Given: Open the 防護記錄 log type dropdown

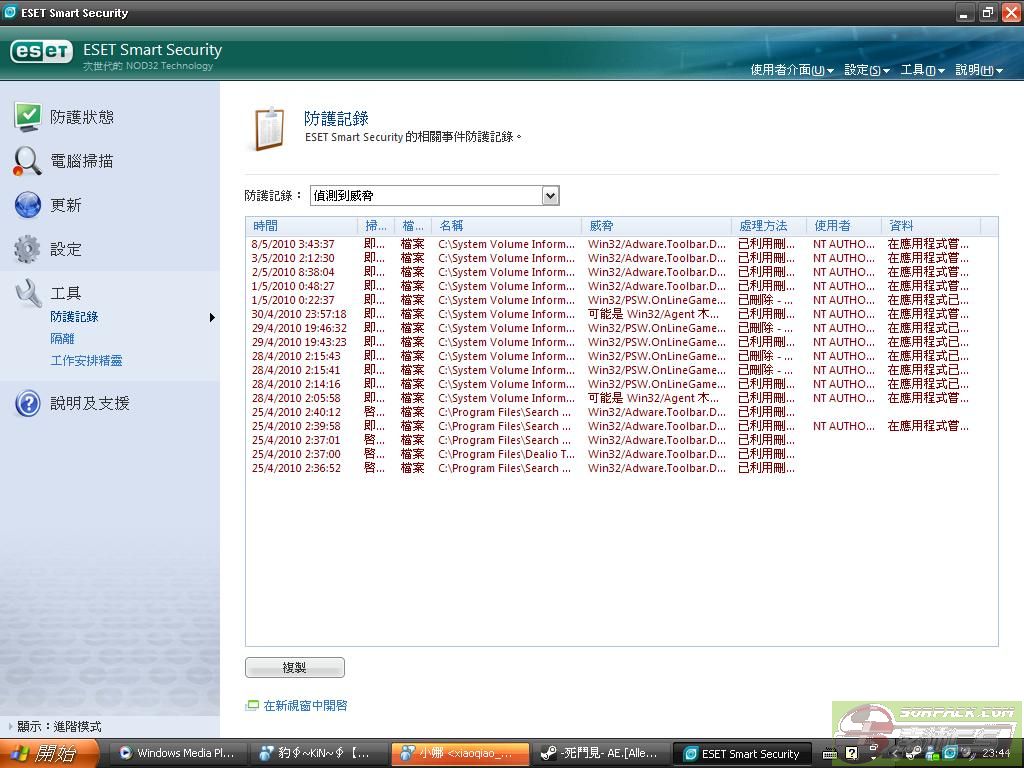Looking at the screenshot, I should click(x=550, y=196).
